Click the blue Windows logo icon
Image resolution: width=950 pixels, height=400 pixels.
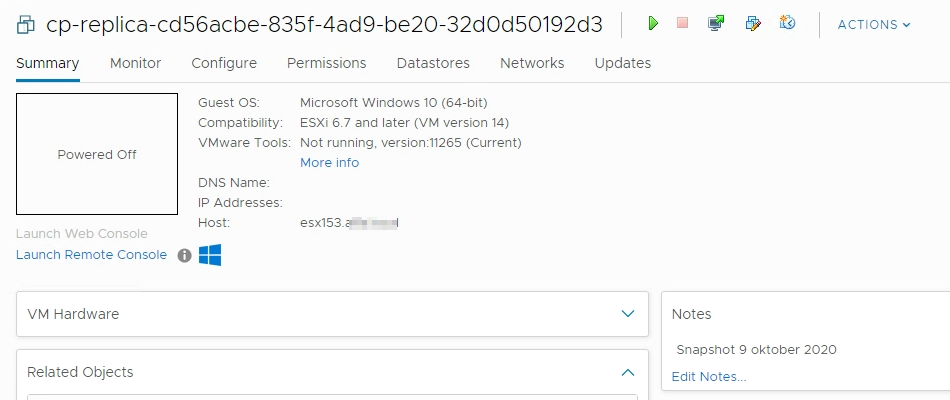coord(210,255)
